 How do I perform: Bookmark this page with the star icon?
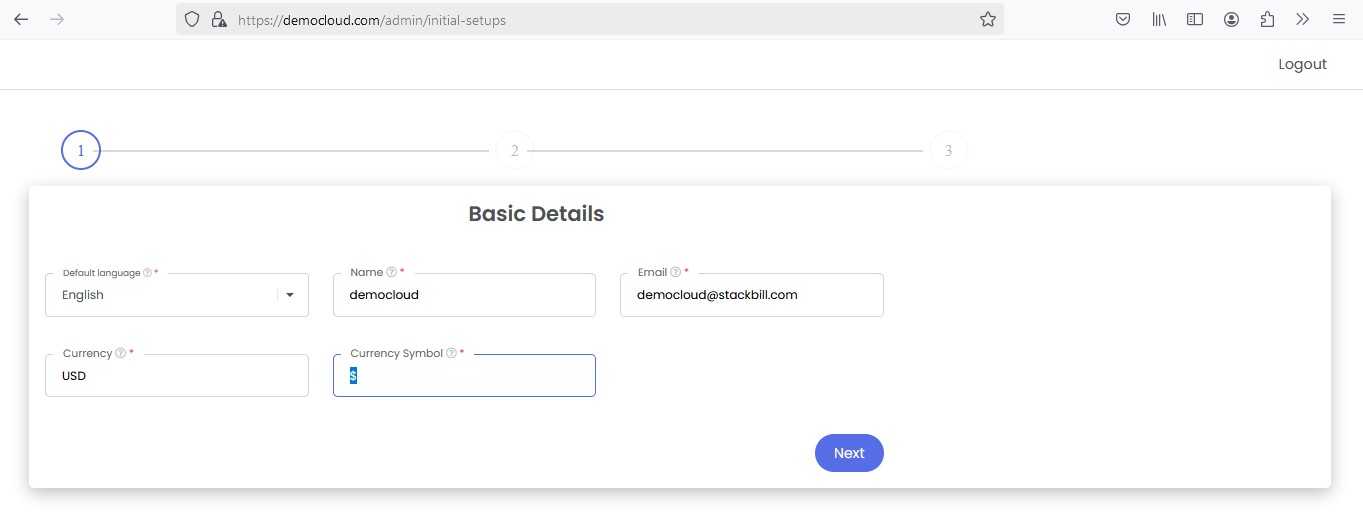point(988,19)
